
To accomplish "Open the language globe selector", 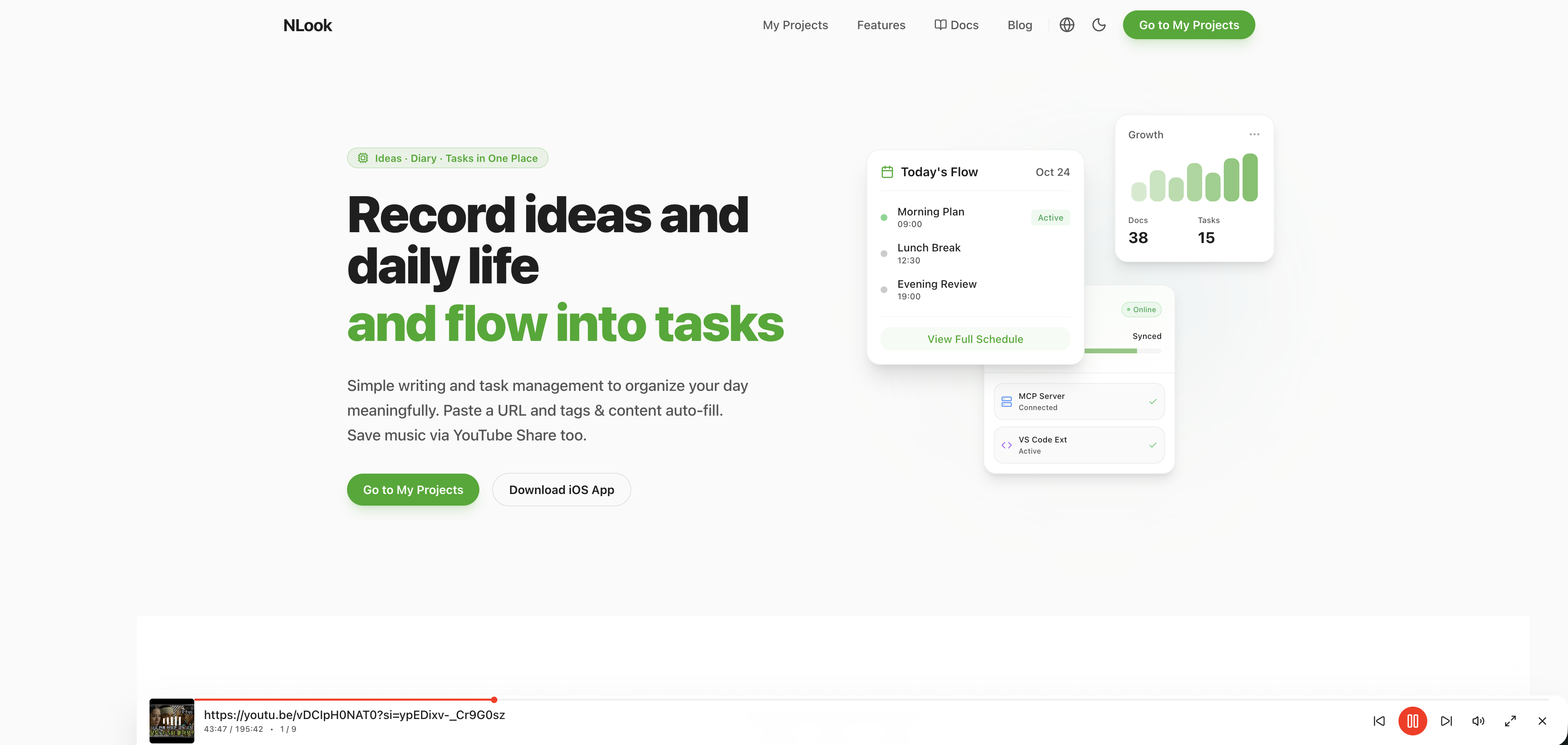I will click(x=1066, y=25).
